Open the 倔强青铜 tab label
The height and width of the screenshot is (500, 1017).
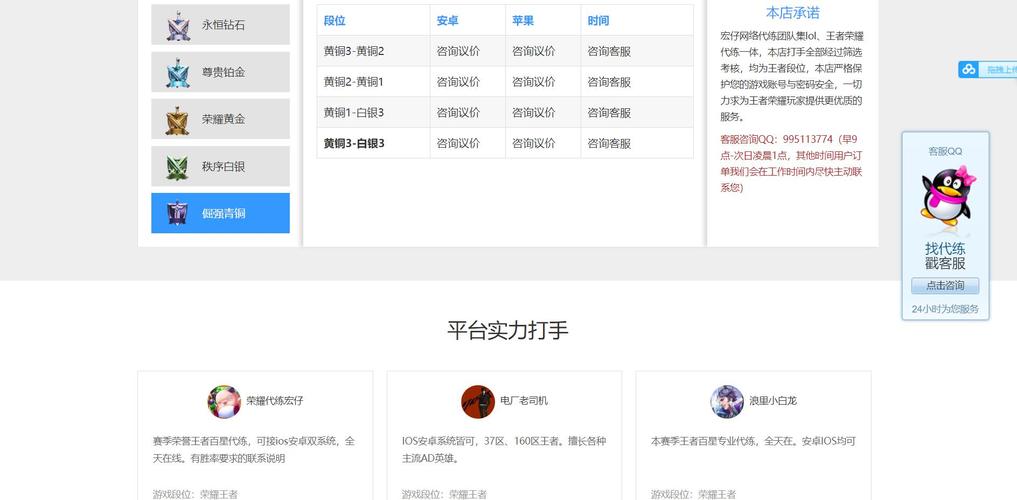pos(223,213)
